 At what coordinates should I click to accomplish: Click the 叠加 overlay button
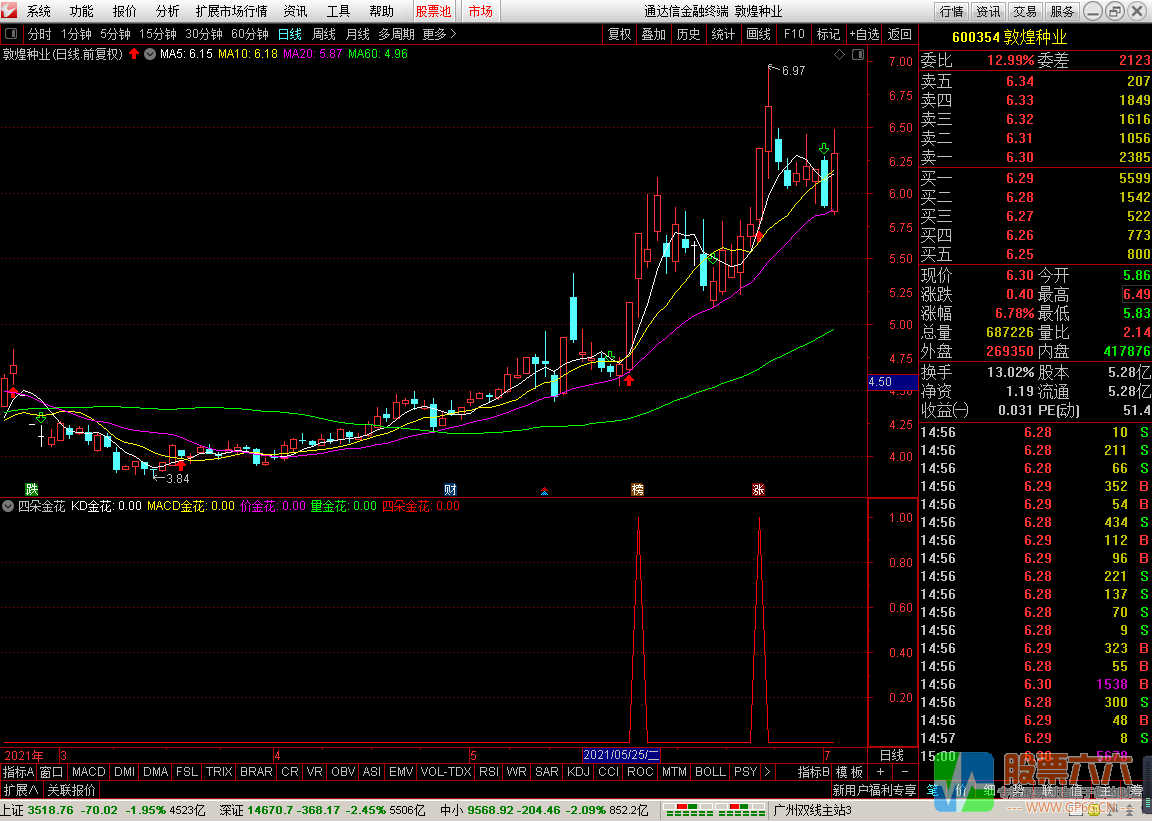click(x=653, y=34)
